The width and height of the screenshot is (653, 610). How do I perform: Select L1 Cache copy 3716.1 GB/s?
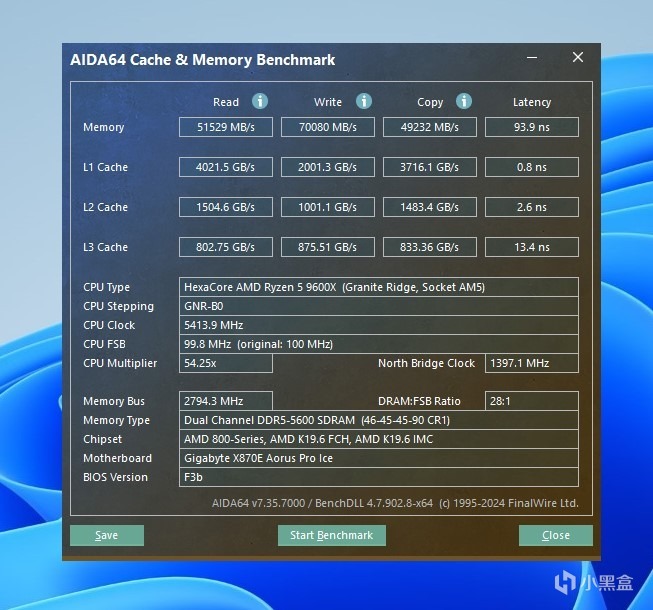pyautogui.click(x=430, y=167)
